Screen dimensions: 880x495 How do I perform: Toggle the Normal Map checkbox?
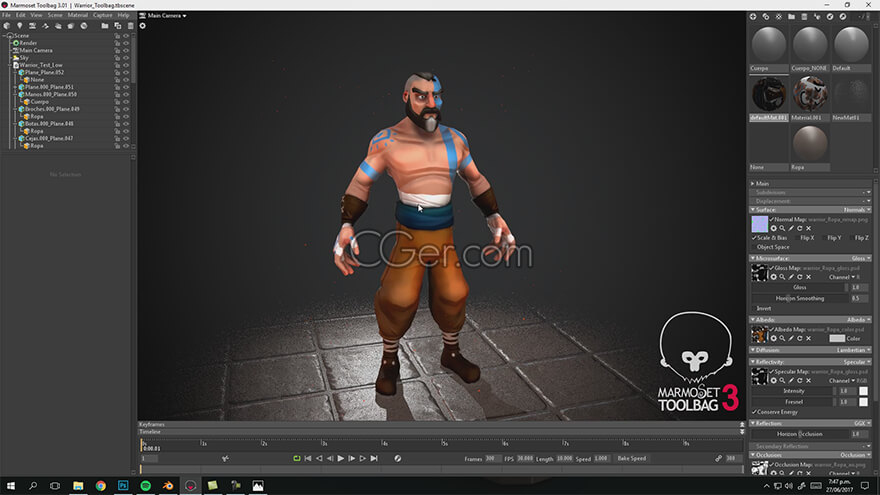click(x=772, y=219)
